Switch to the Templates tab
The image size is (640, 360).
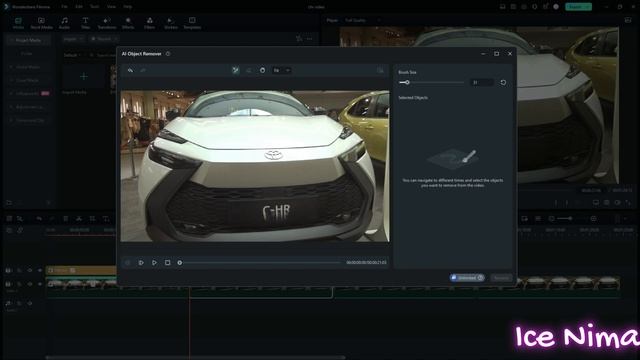(x=192, y=23)
